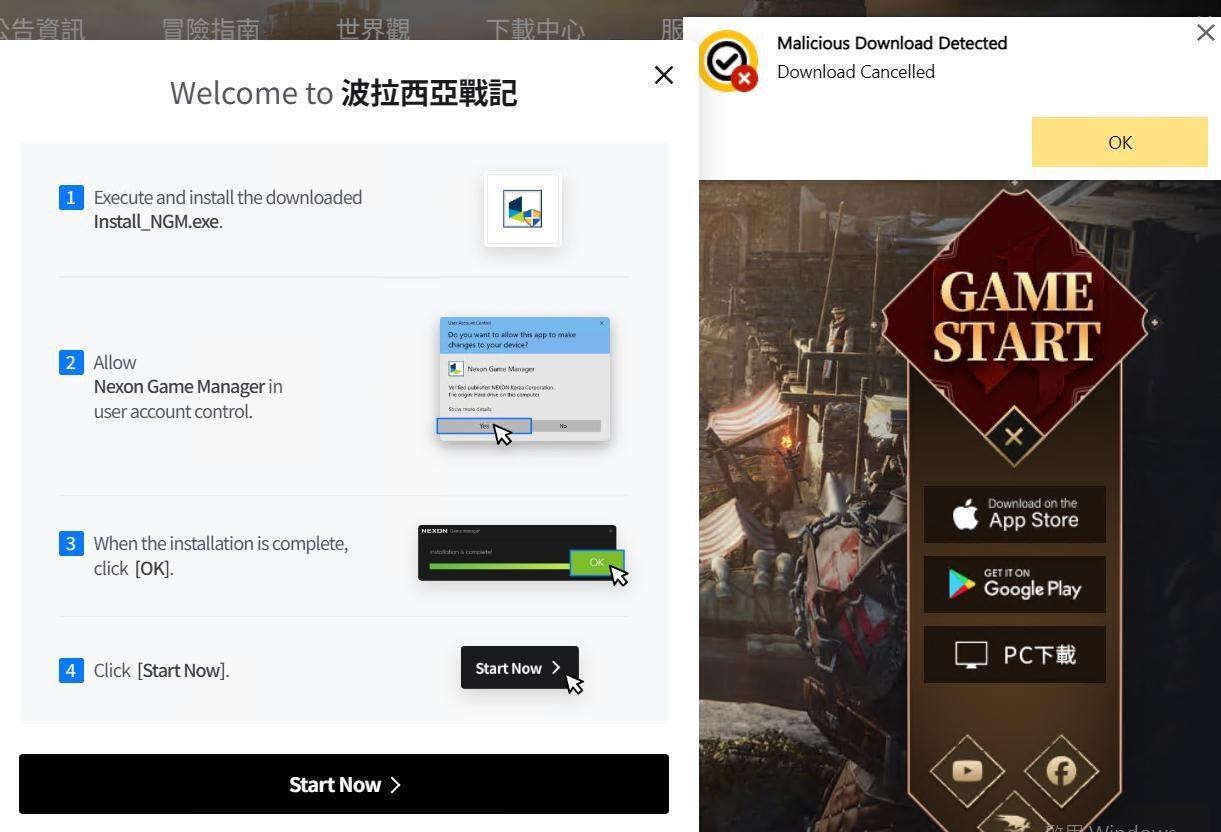Close the Welcome installation guide dialog
This screenshot has height=832, width=1221.
pyautogui.click(x=663, y=75)
